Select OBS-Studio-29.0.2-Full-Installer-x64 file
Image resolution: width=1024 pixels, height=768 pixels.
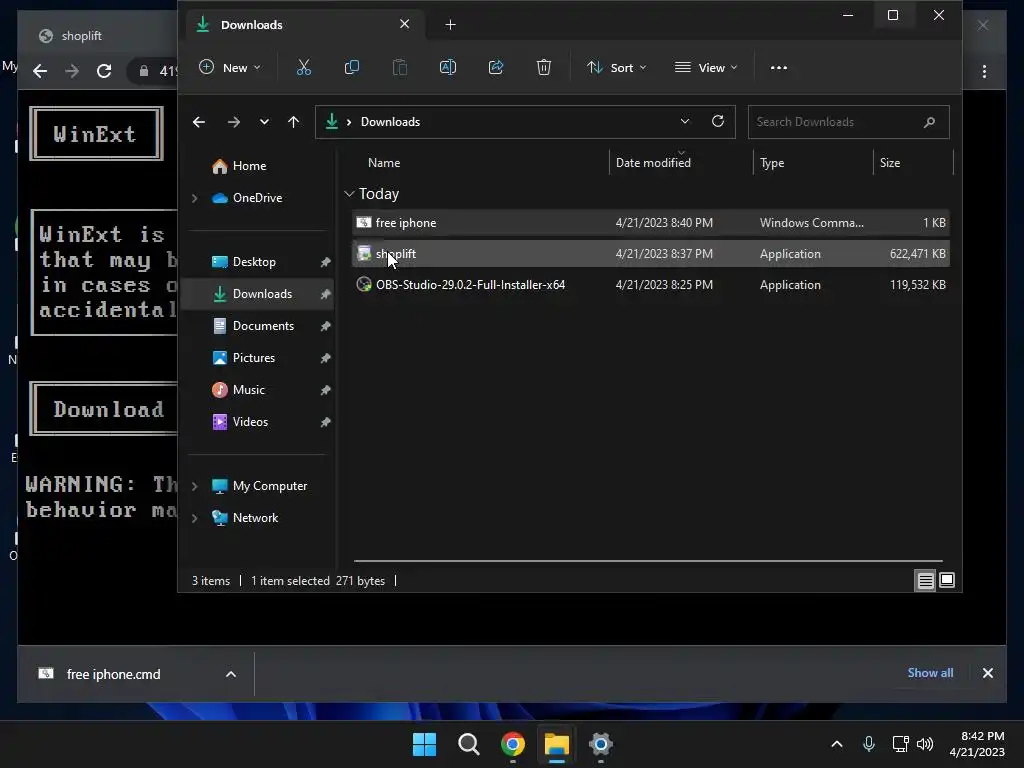click(650, 285)
